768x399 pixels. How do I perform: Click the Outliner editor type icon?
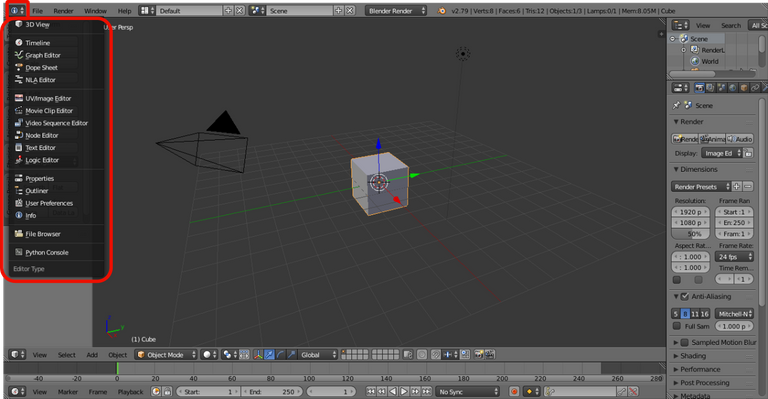680,25
